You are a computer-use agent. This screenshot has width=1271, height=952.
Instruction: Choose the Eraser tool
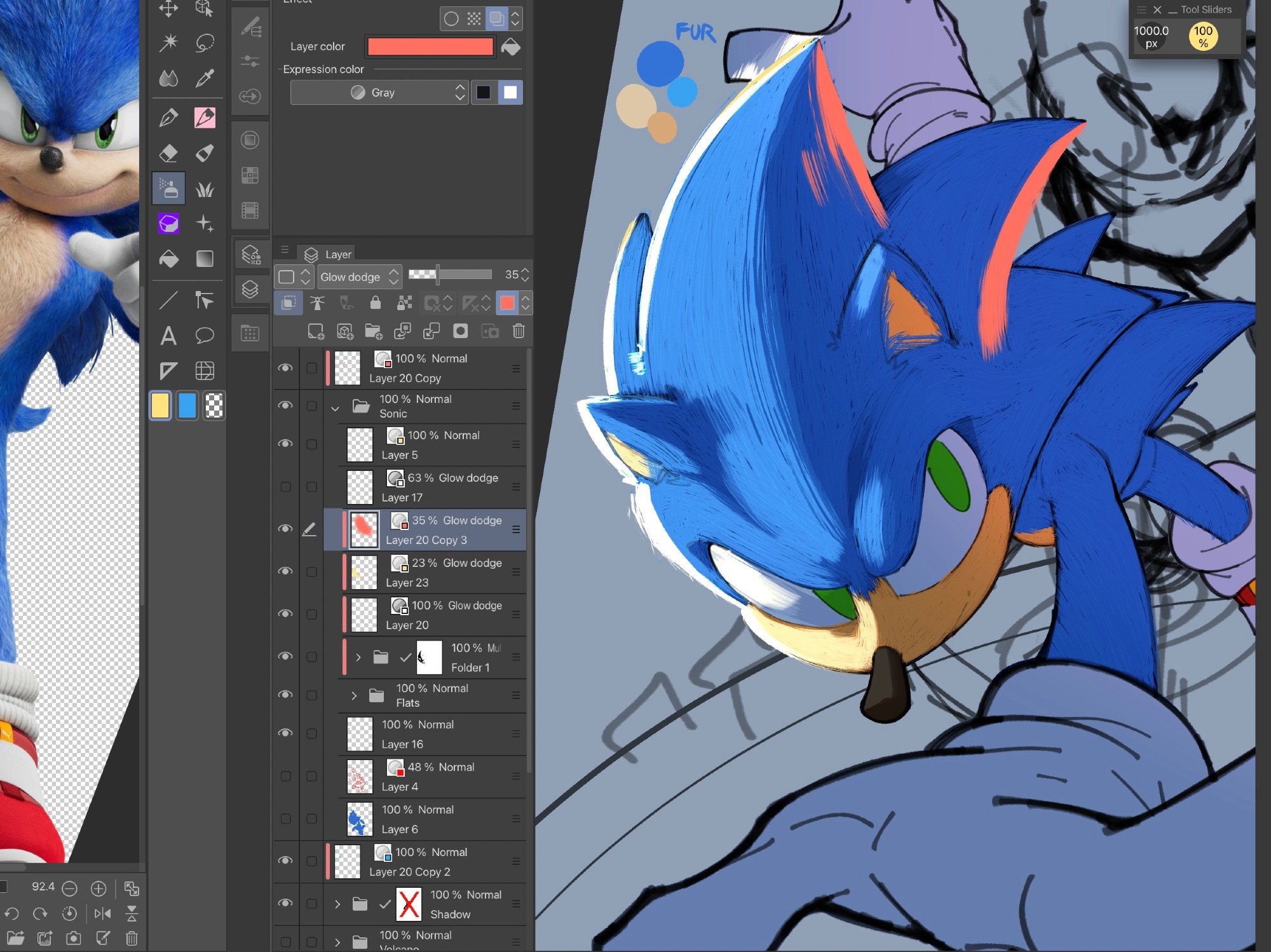(168, 153)
